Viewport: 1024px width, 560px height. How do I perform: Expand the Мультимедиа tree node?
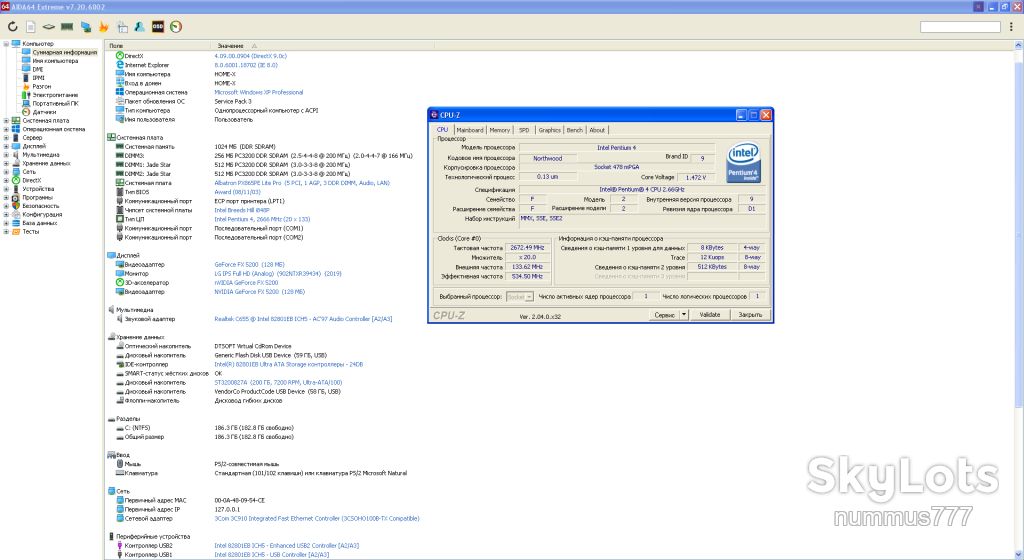tap(6, 155)
